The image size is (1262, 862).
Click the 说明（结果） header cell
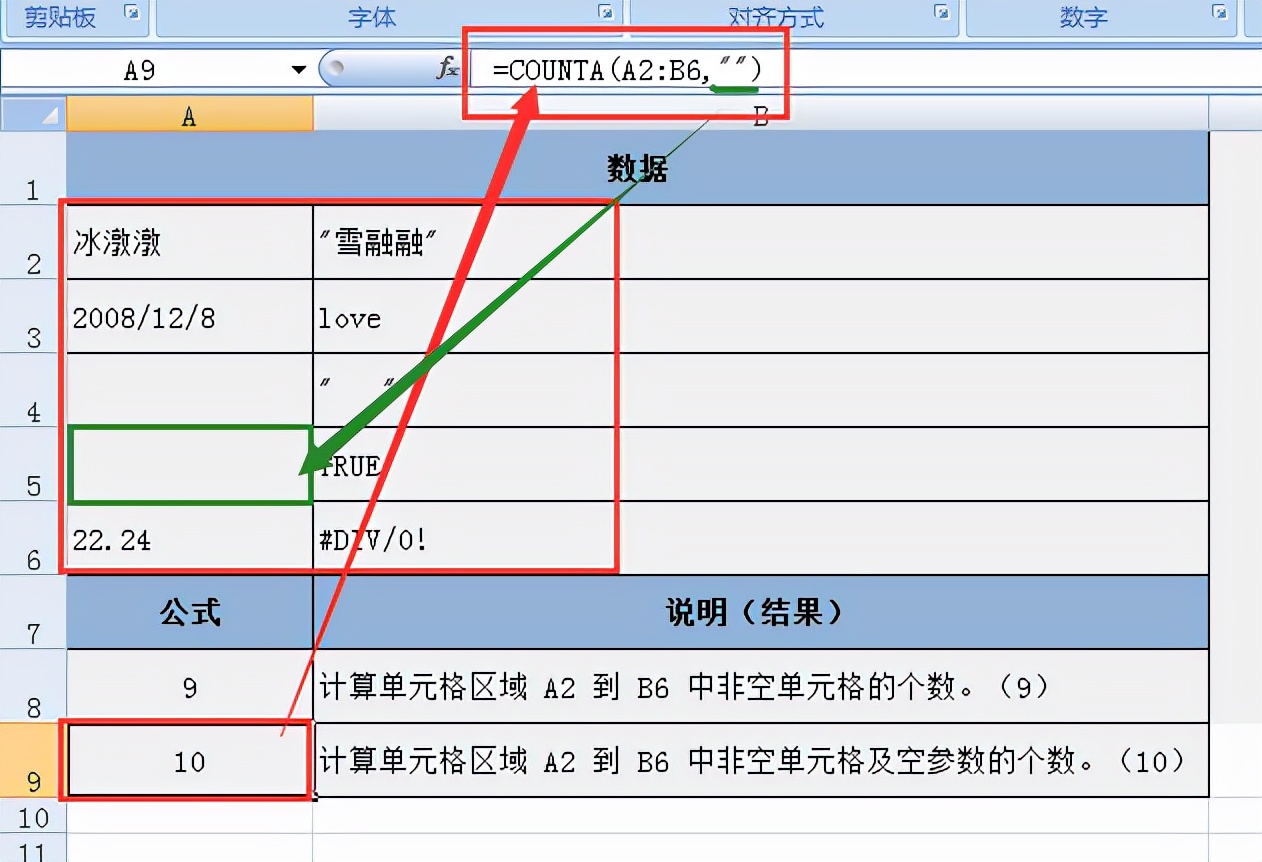(x=761, y=612)
